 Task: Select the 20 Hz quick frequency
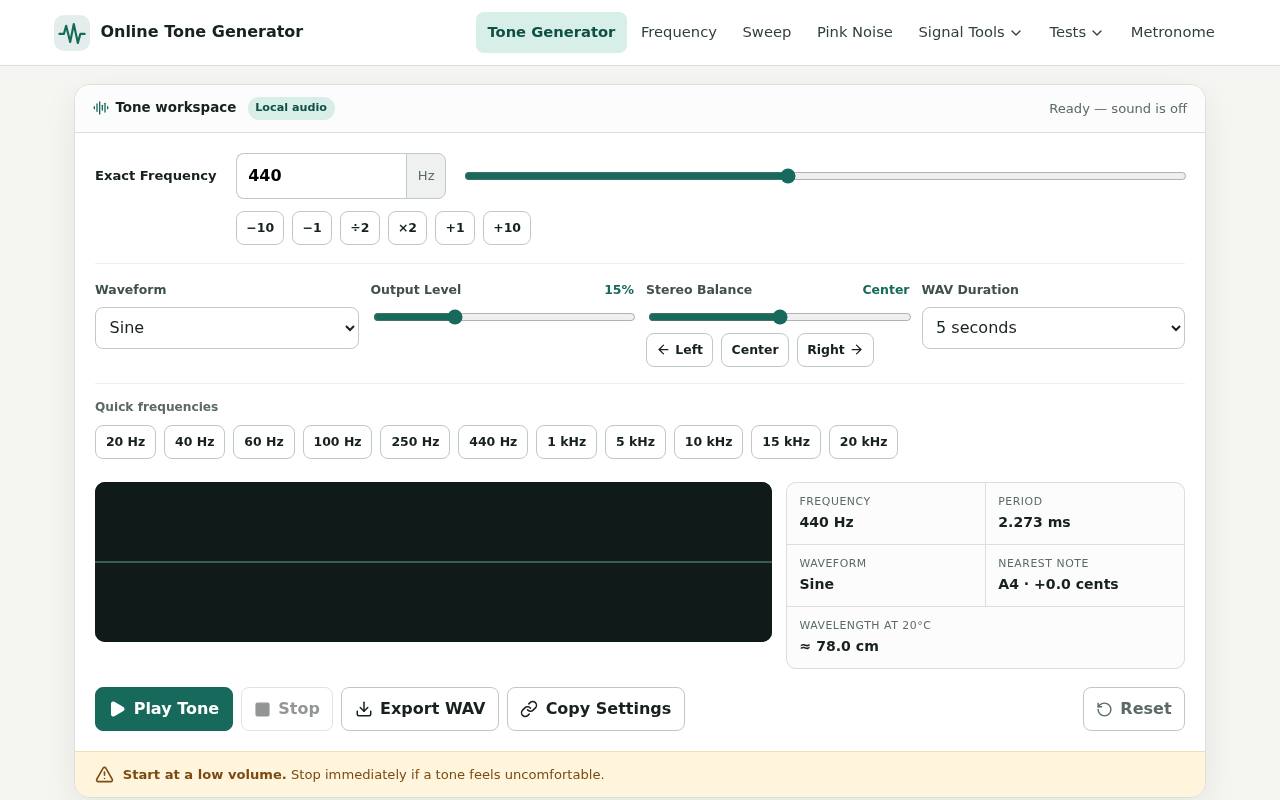click(x=125, y=442)
